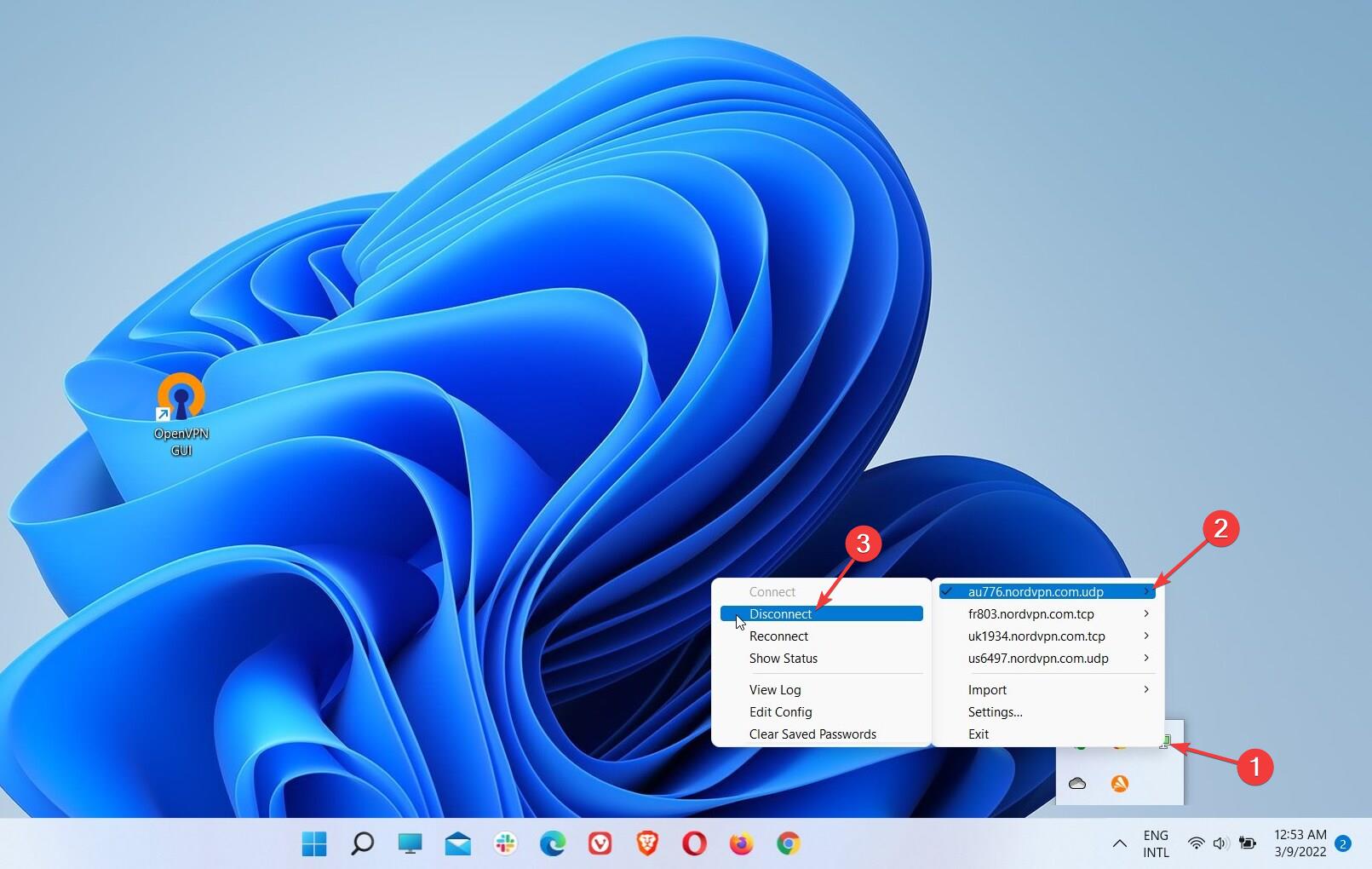Screen dimensions: 1372x869
Task: Open Opera browser from the taskbar
Action: (694, 843)
